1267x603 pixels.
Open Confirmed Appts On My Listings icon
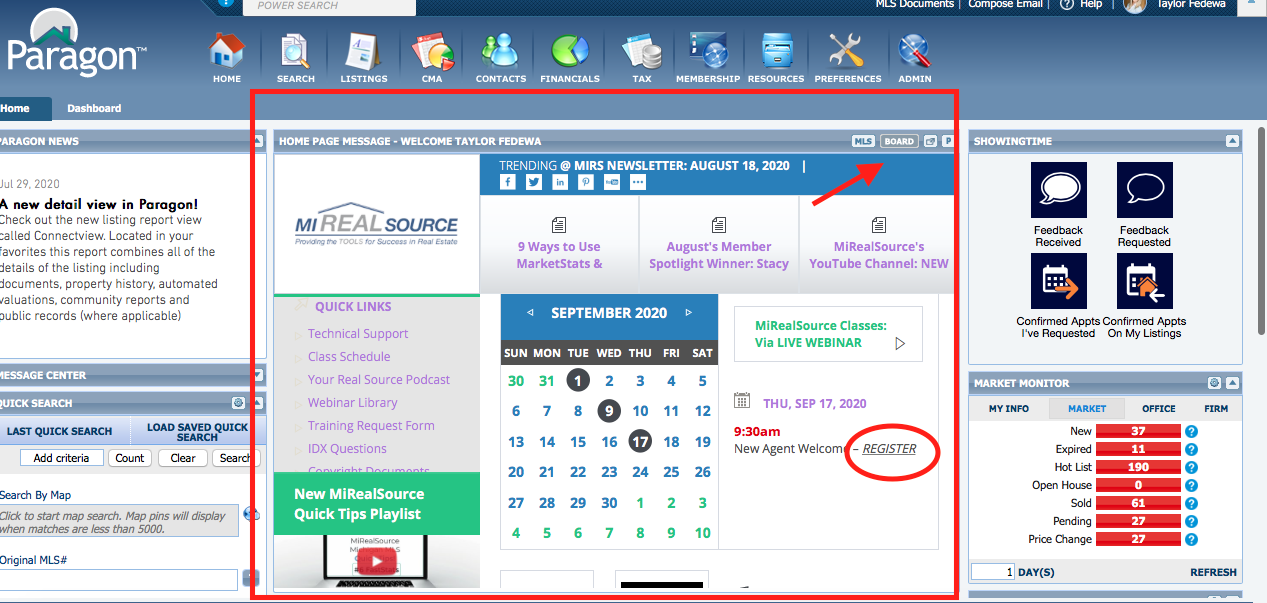point(1144,282)
